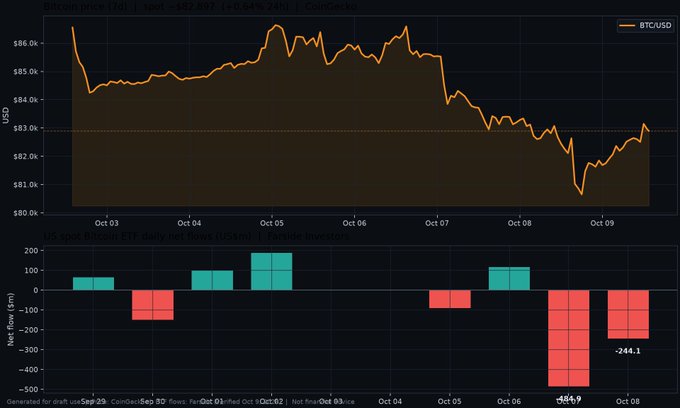The width and height of the screenshot is (680, 408).
Task: Click the largest red outflow bar on Oct 07
Action: coord(569,338)
